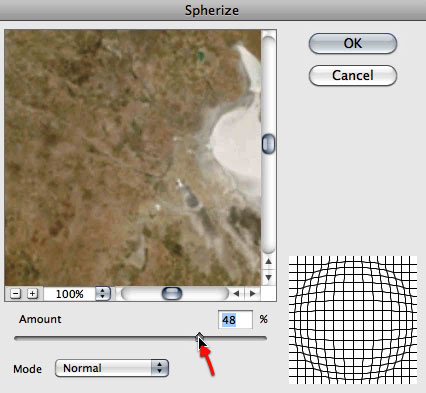426x393 pixels.
Task: Click the preview scroll up arrow
Action: (269, 262)
